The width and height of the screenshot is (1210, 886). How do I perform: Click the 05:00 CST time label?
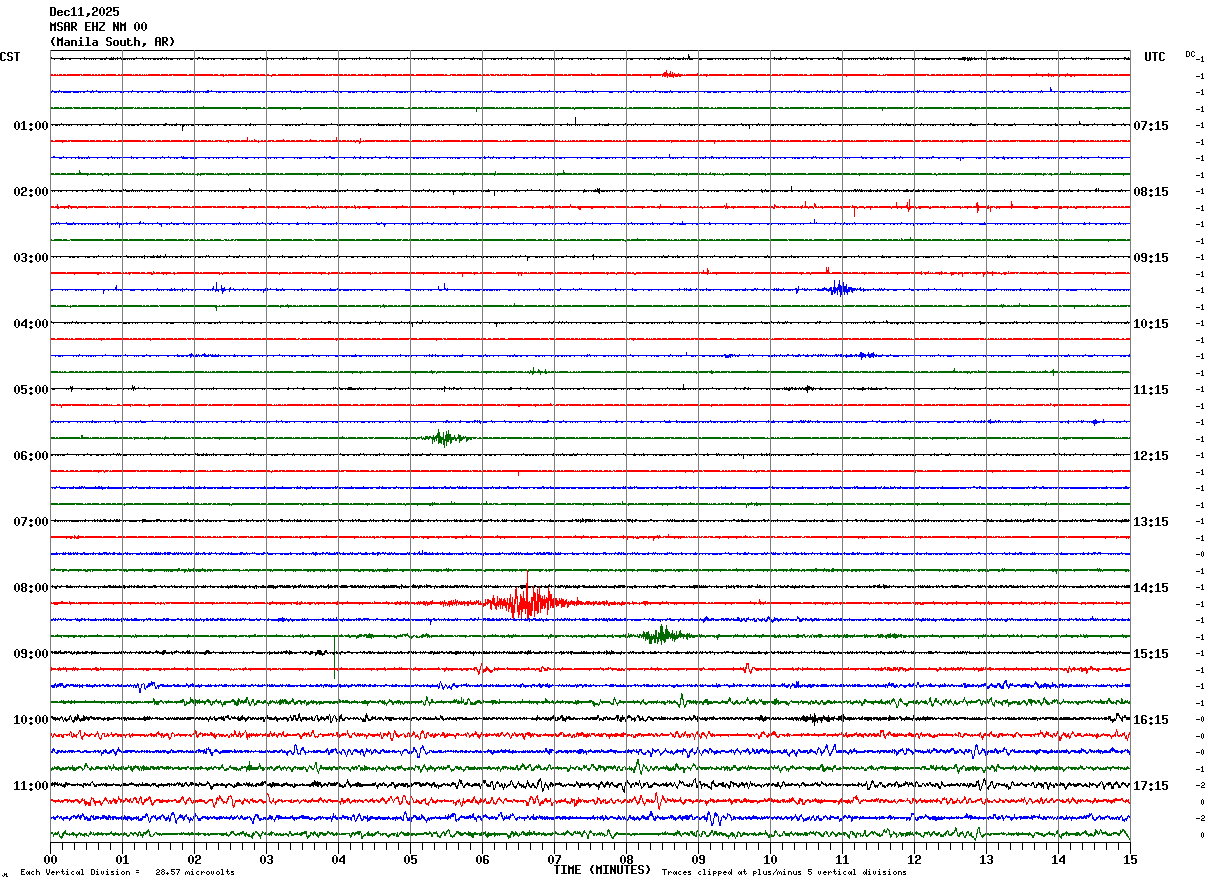[x=30, y=389]
